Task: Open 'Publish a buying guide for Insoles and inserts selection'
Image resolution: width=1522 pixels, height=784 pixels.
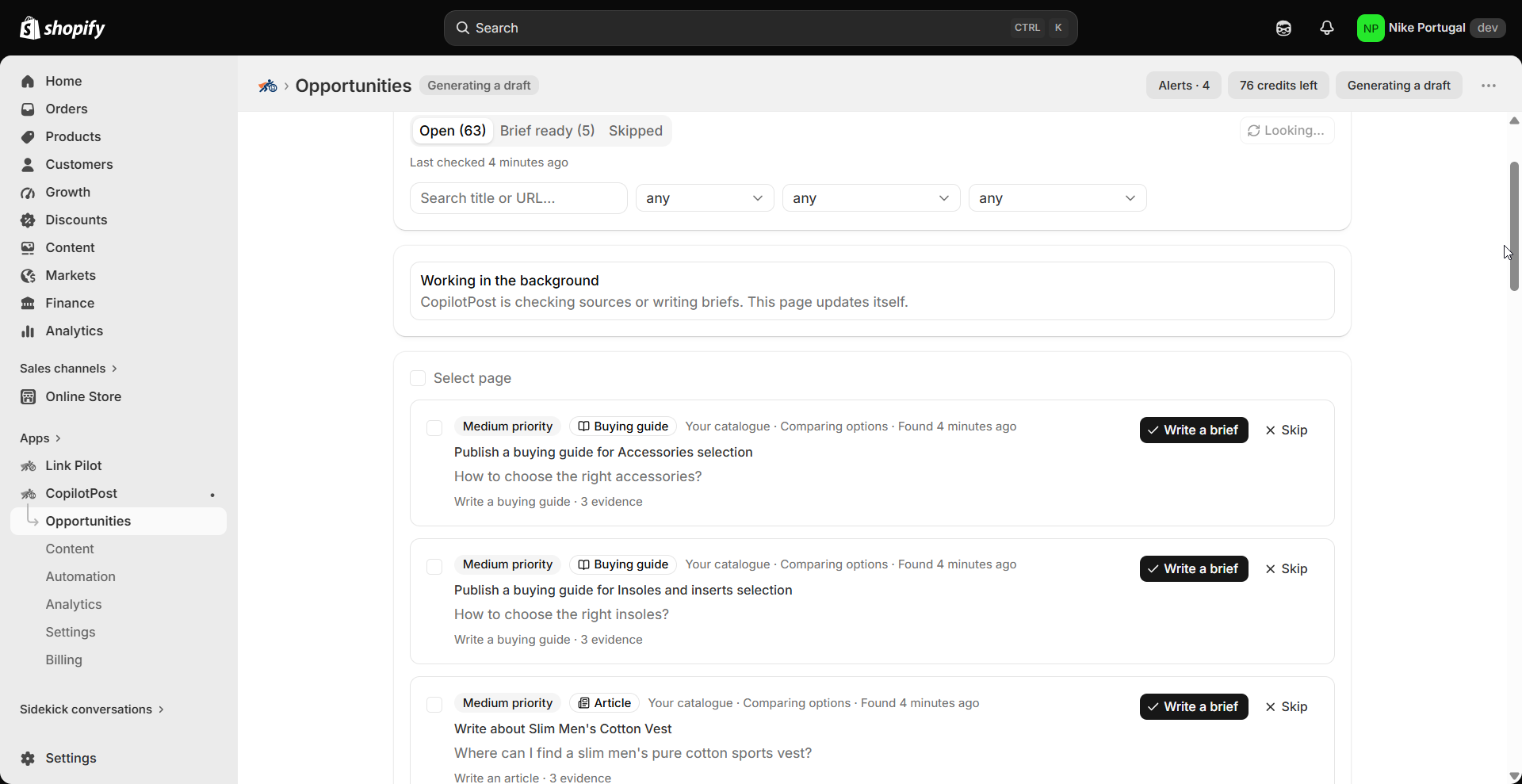Action: tap(623, 590)
